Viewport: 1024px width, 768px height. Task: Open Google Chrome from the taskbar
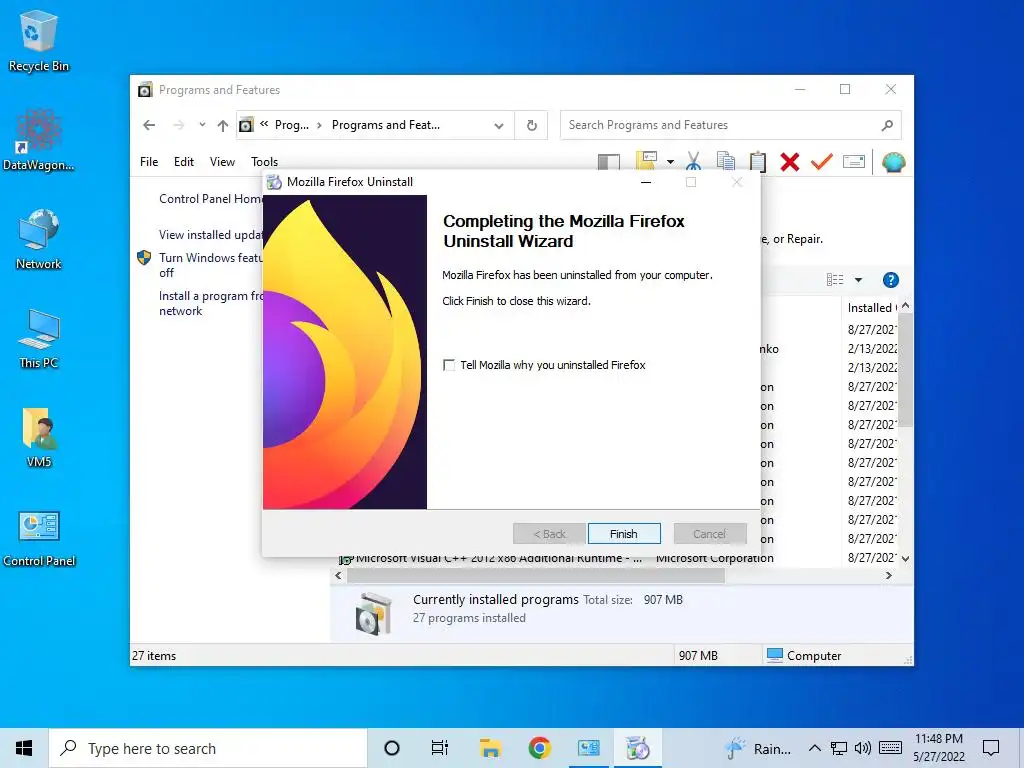click(x=539, y=748)
